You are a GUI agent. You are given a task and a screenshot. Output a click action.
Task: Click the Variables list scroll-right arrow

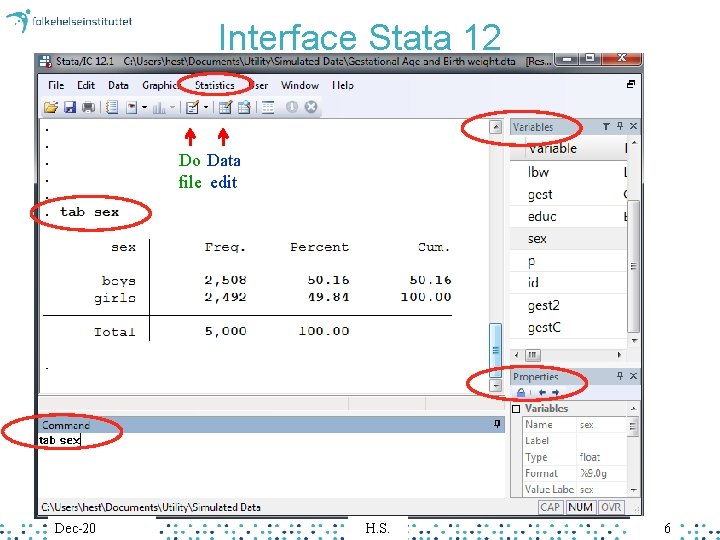(619, 355)
